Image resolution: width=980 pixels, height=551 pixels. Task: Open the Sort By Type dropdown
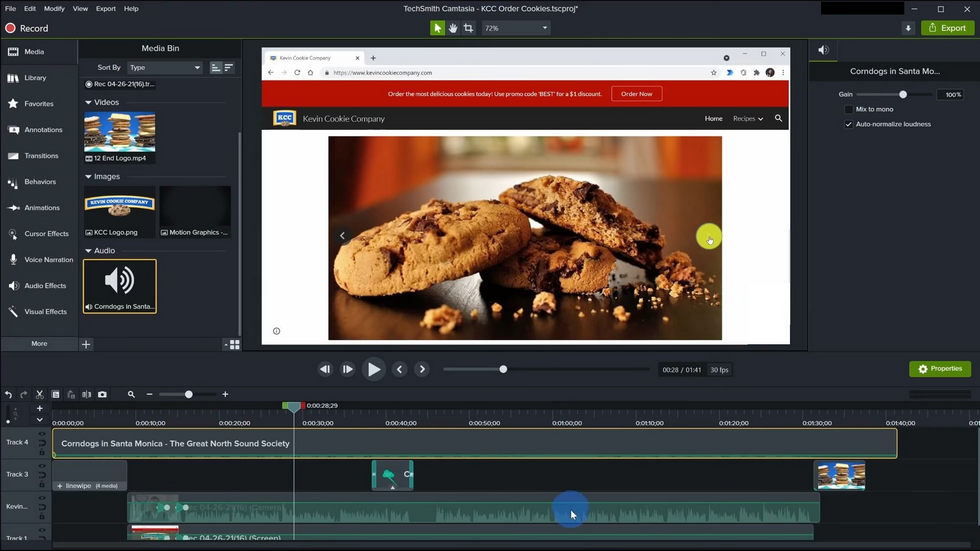tap(165, 68)
